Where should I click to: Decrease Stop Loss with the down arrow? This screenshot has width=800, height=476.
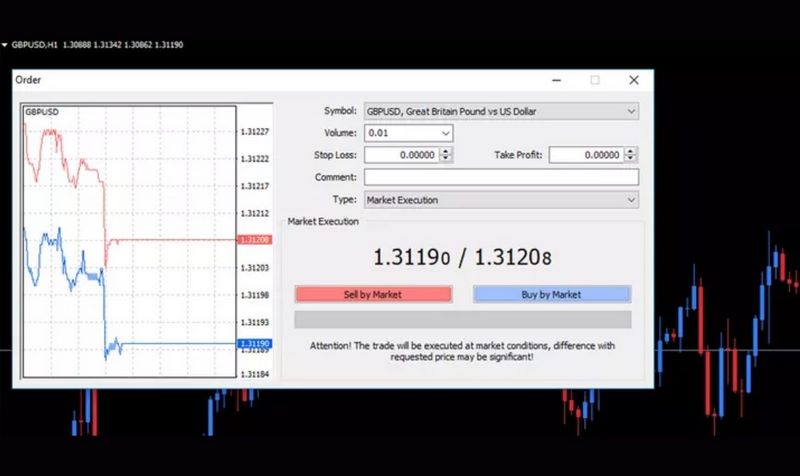click(446, 159)
